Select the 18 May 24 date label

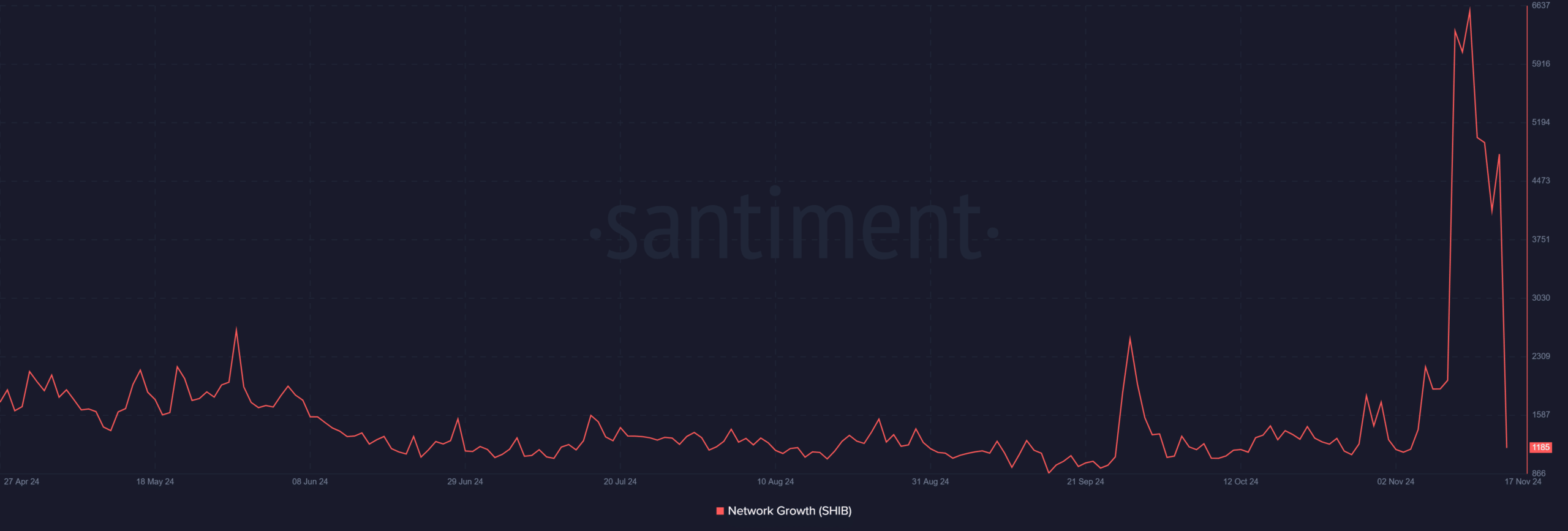[x=155, y=481]
